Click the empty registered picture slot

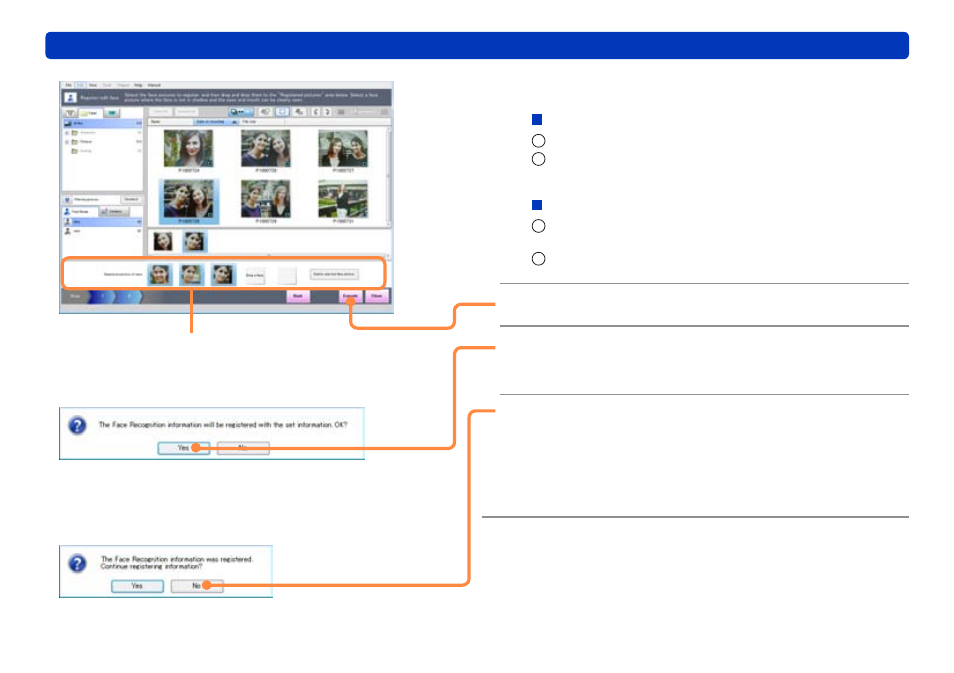pos(287,276)
